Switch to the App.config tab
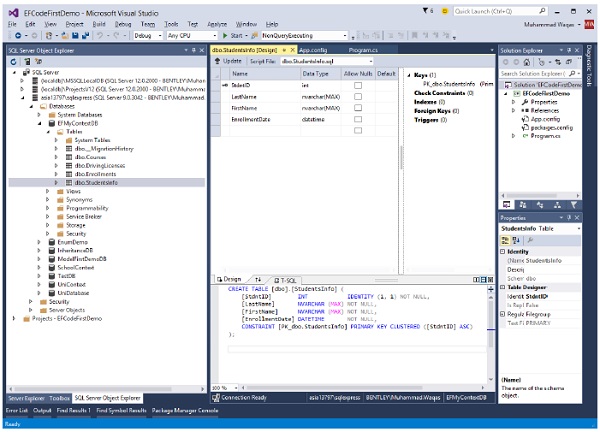This screenshot has height=432, width=600. pyautogui.click(x=313, y=50)
